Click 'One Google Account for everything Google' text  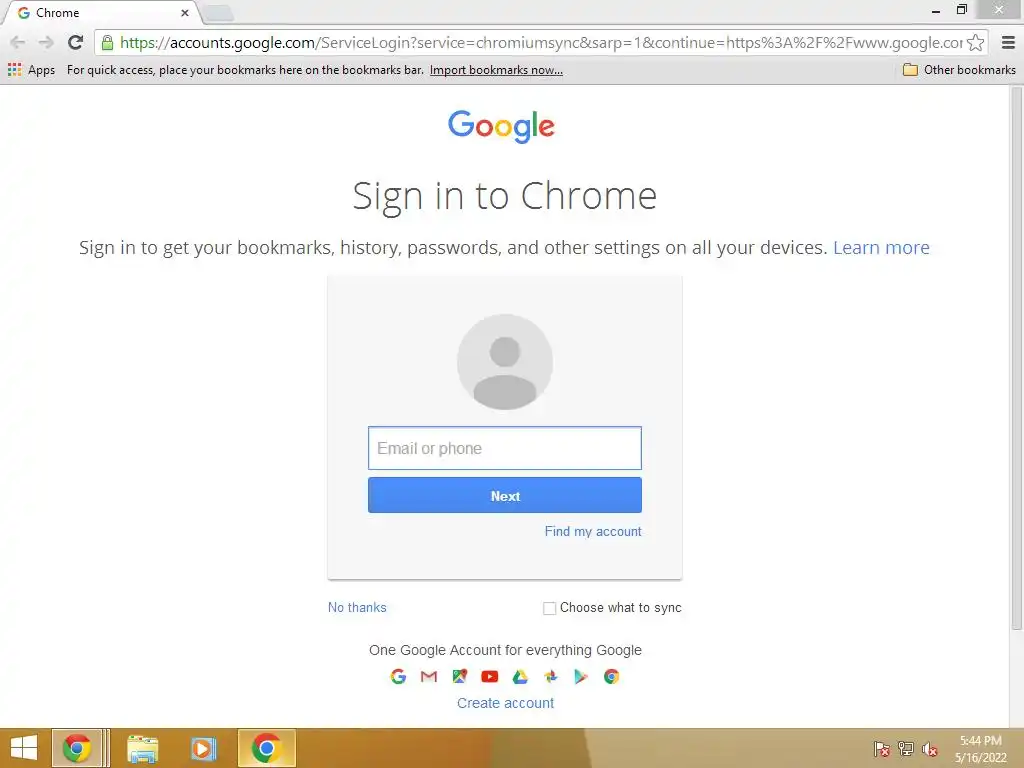505,650
